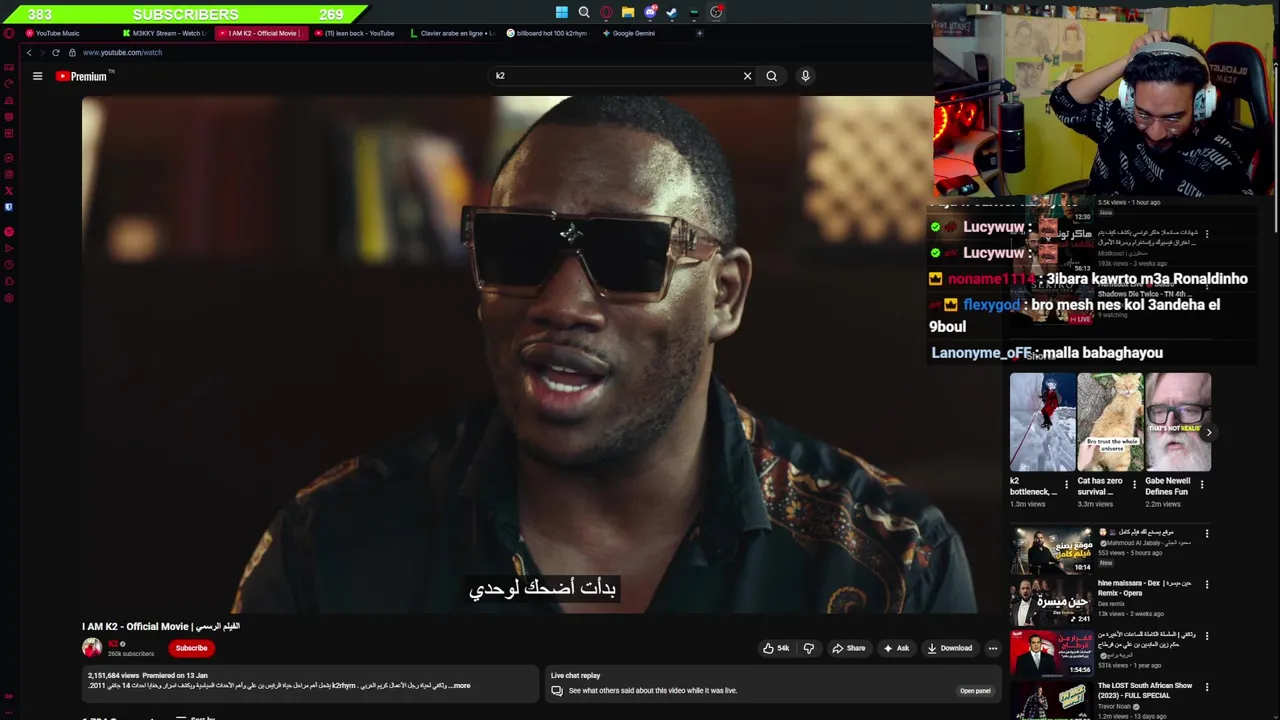
Task: Switch to the lean back - YouTube tab
Action: pos(357,33)
